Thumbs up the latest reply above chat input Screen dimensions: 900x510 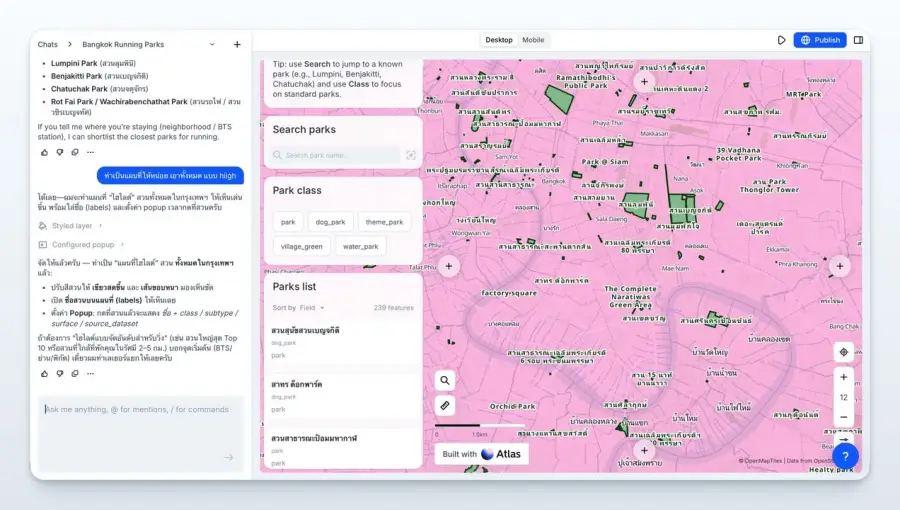click(x=44, y=373)
